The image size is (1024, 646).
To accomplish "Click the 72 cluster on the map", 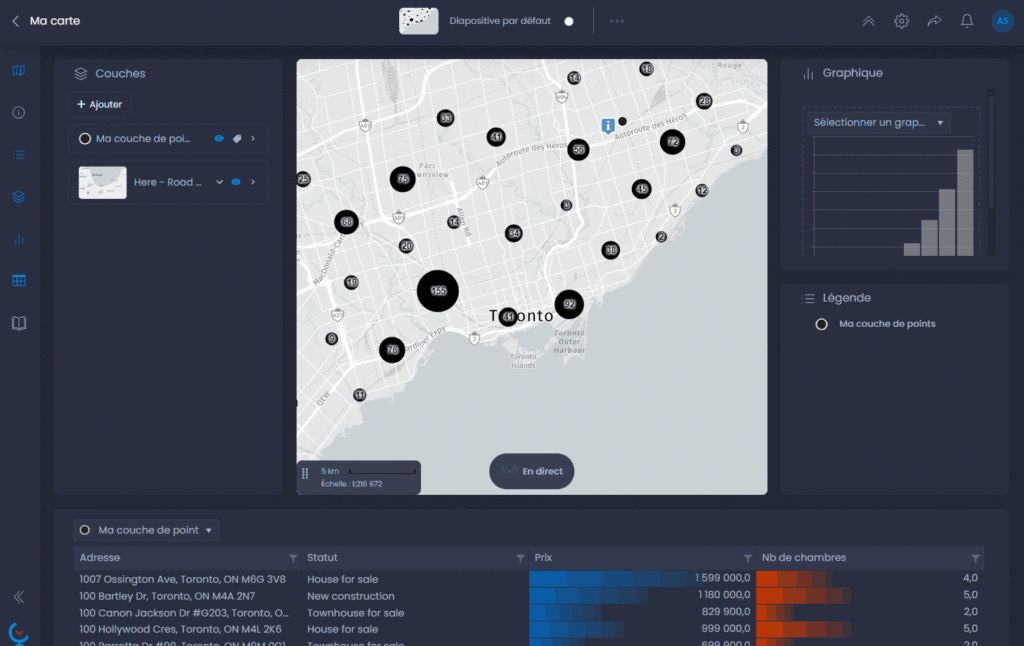I will point(673,142).
